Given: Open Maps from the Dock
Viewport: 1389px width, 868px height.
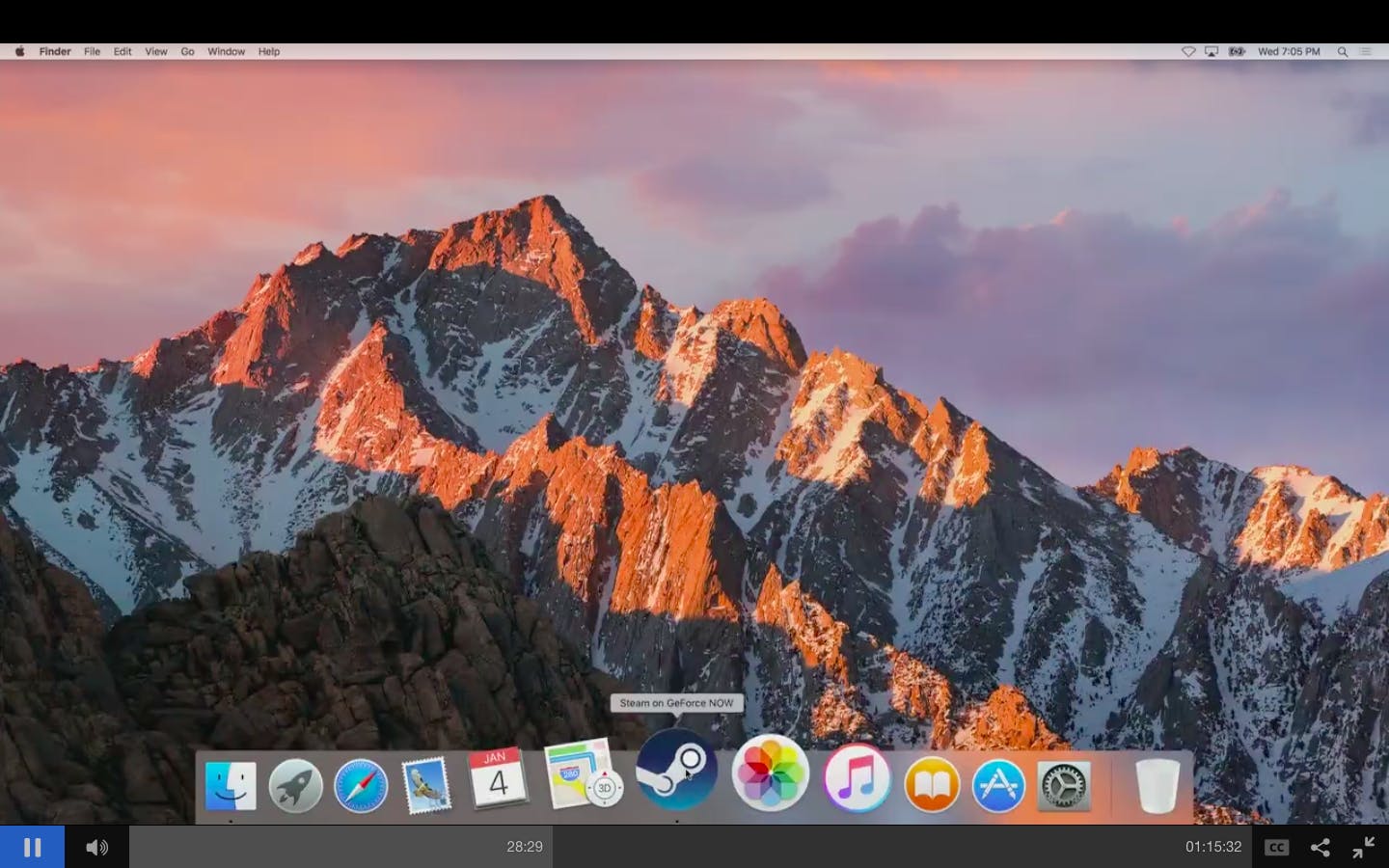Looking at the screenshot, I should click(583, 773).
